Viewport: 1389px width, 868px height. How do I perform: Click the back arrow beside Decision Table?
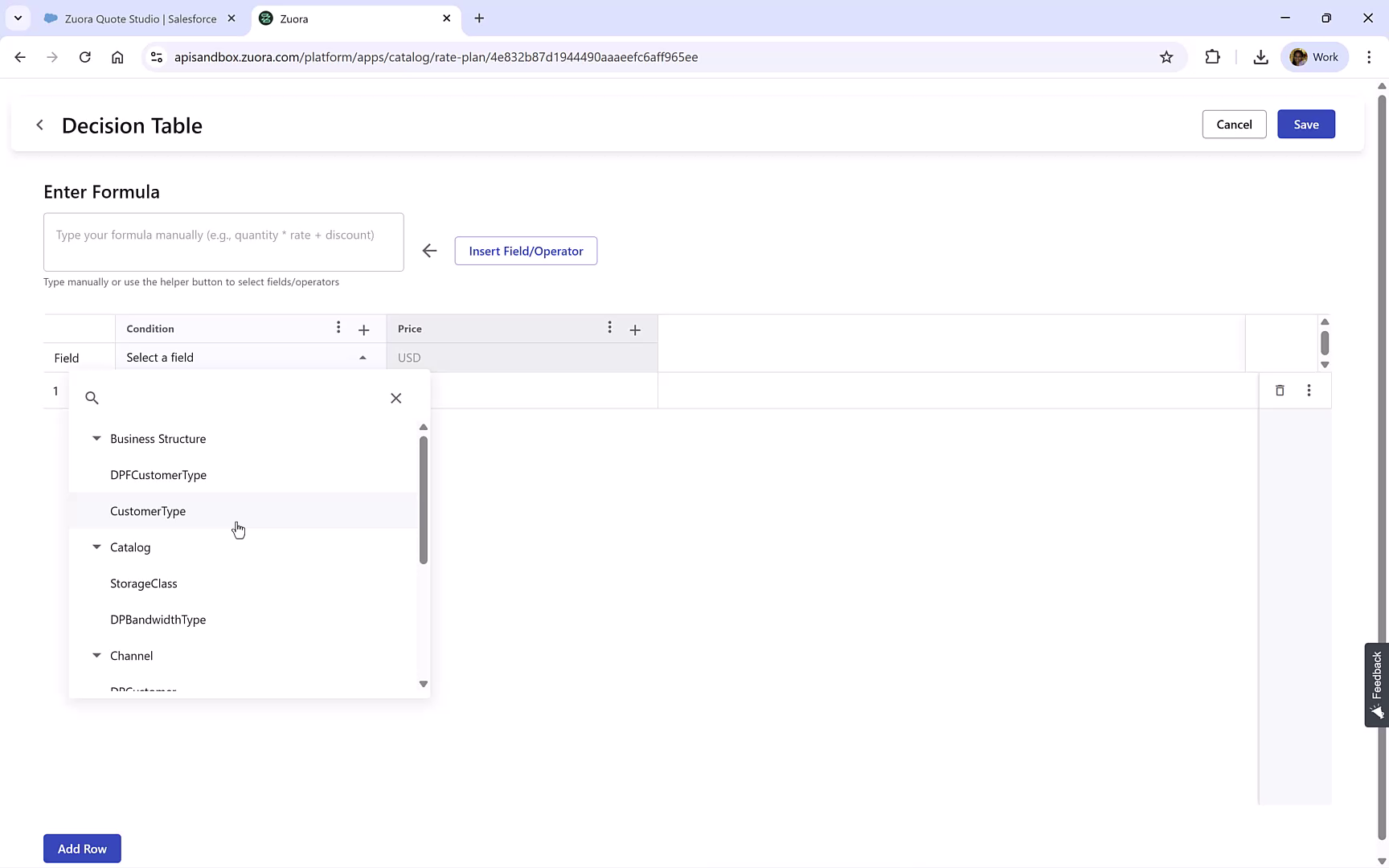[39, 125]
